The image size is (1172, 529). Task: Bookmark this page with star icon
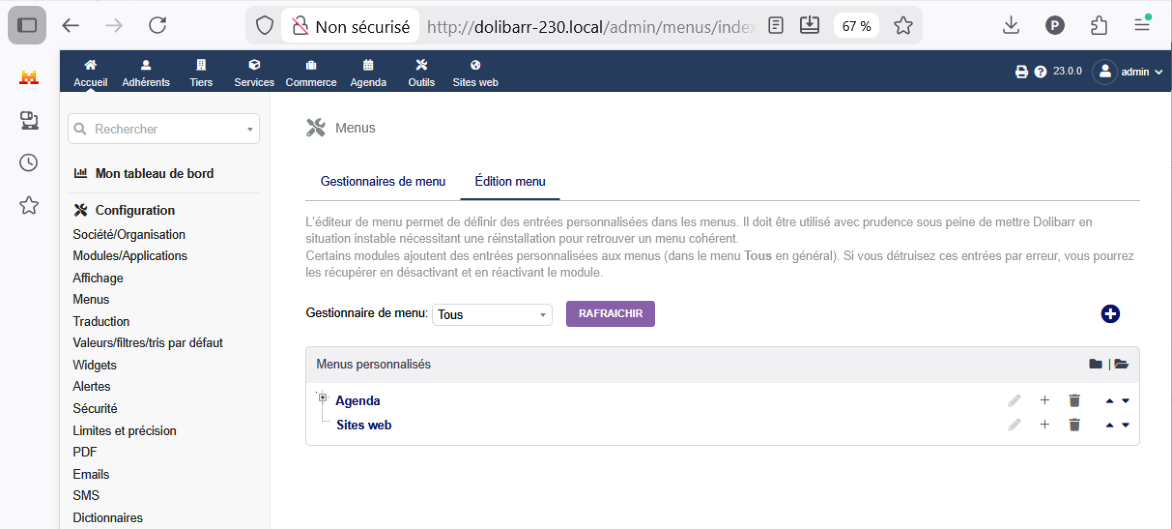904,26
